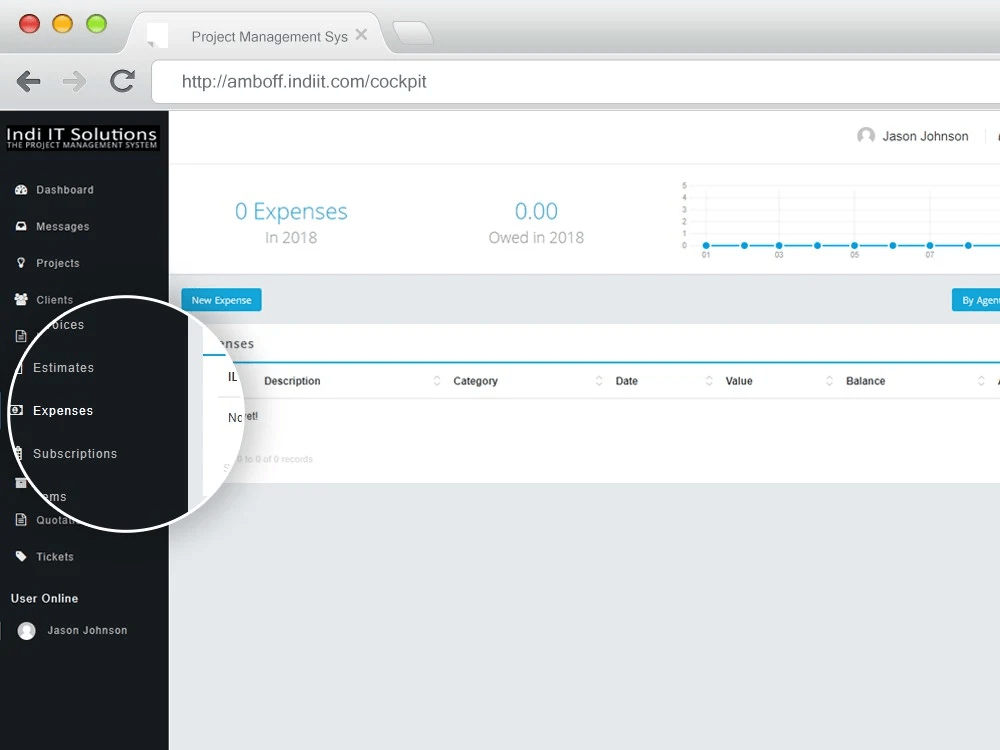1000x750 pixels.
Task: Open a new browser tab
Action: (413, 33)
